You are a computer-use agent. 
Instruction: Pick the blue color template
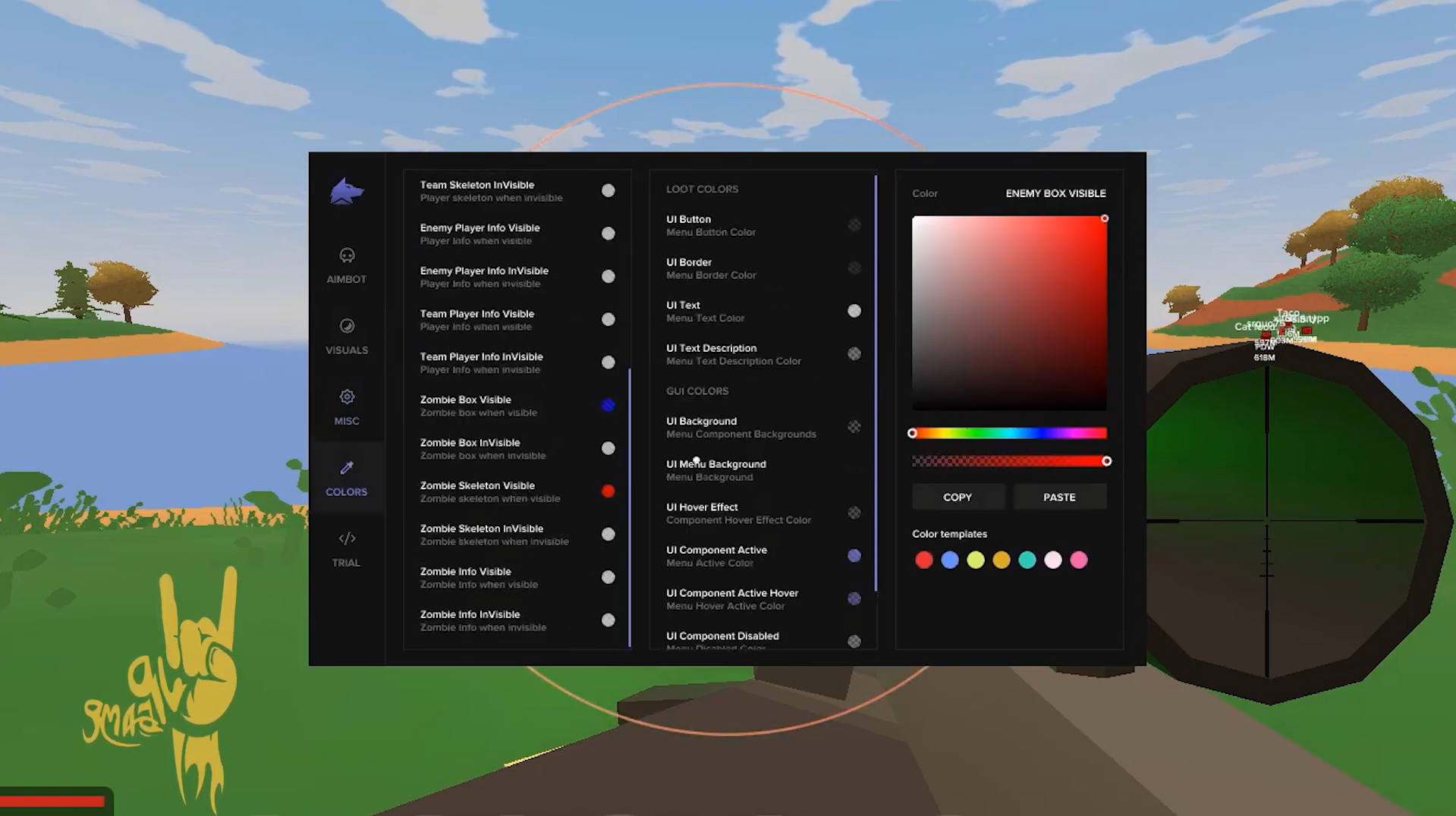(949, 560)
